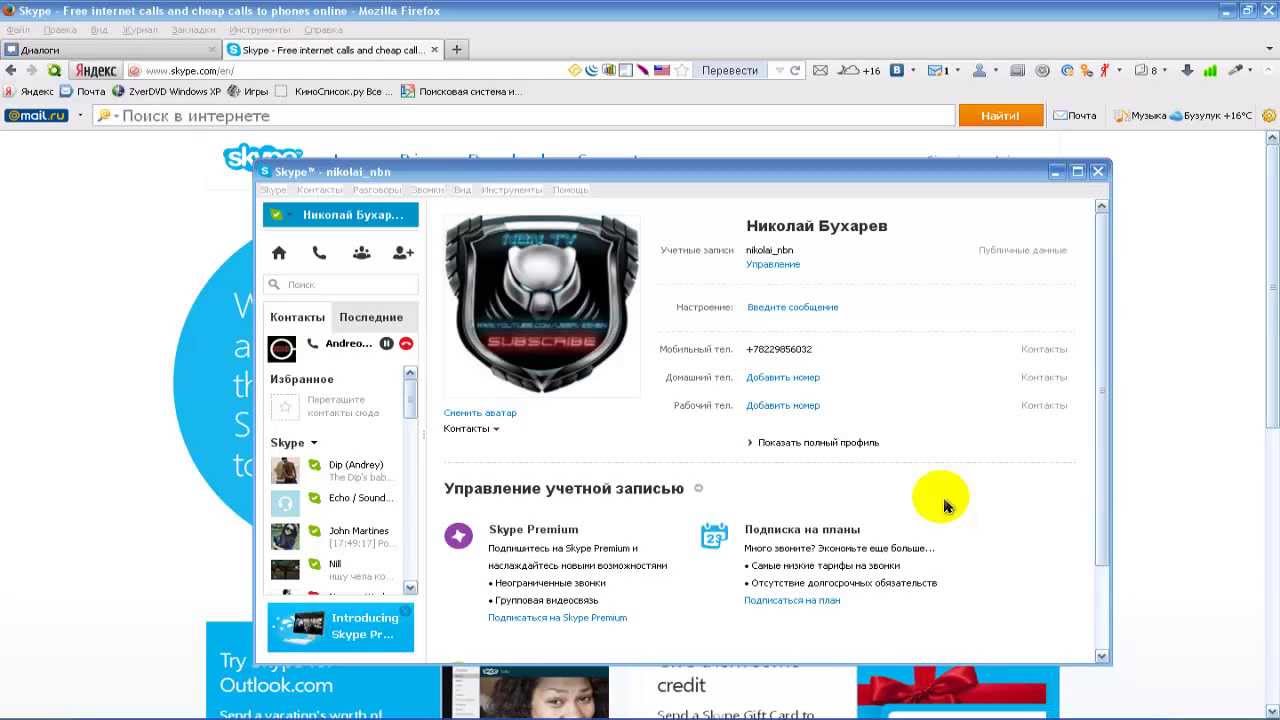Switch to the Контакты tab in Skype sidebar
The width and height of the screenshot is (1280, 720).
click(x=297, y=317)
